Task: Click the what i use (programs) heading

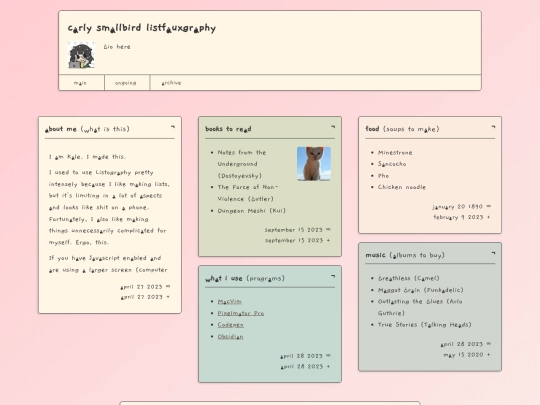Action: click(x=245, y=278)
